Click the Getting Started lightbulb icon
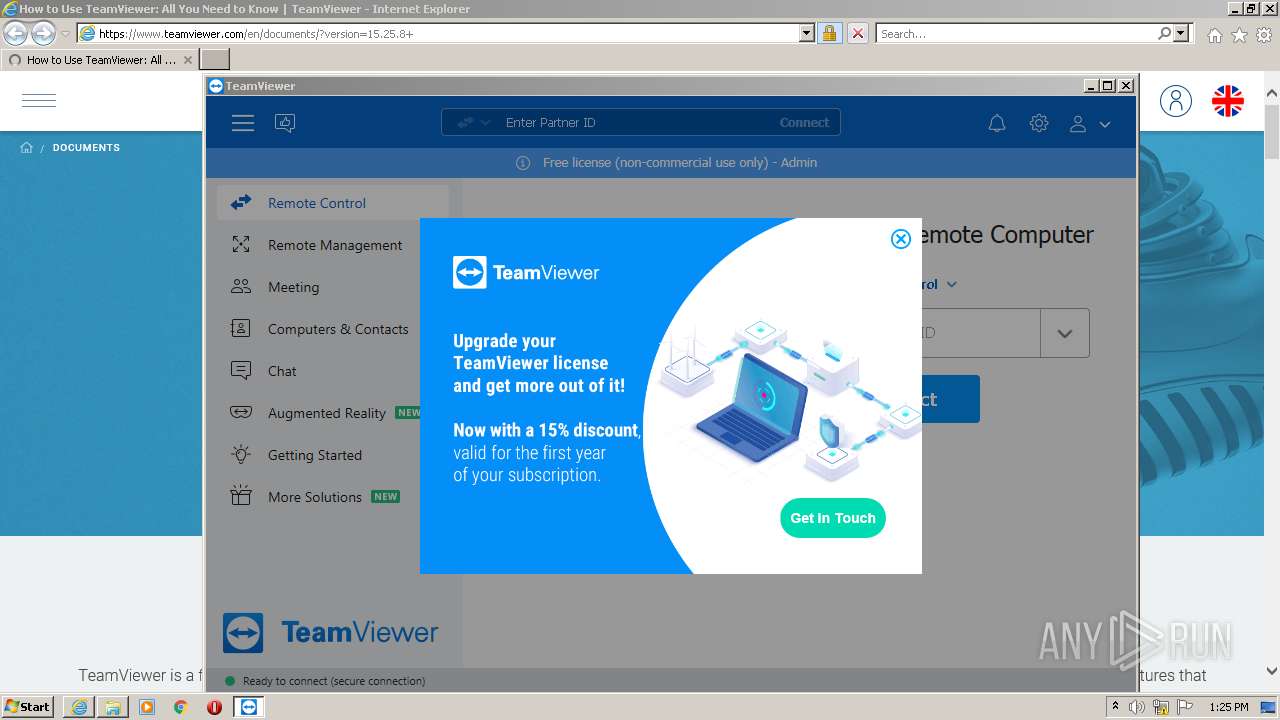The height and width of the screenshot is (720, 1280). pyautogui.click(x=241, y=455)
